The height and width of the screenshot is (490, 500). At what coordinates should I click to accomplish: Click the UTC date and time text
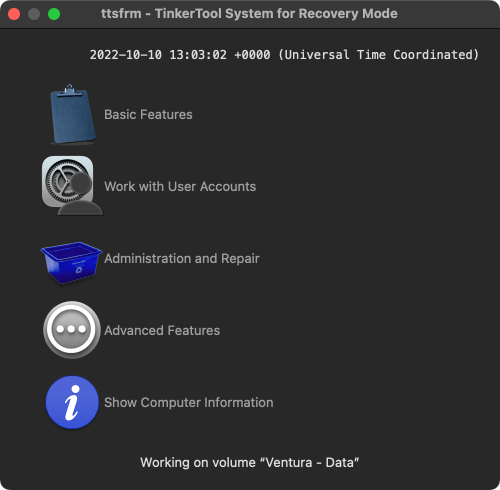coord(284,55)
